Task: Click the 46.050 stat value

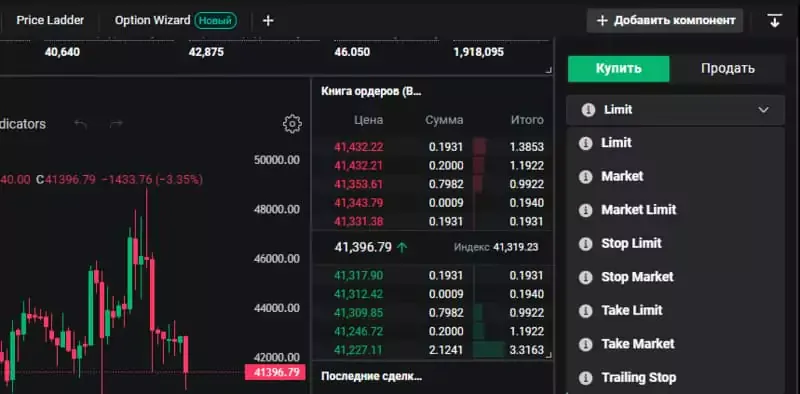Action: pos(352,52)
